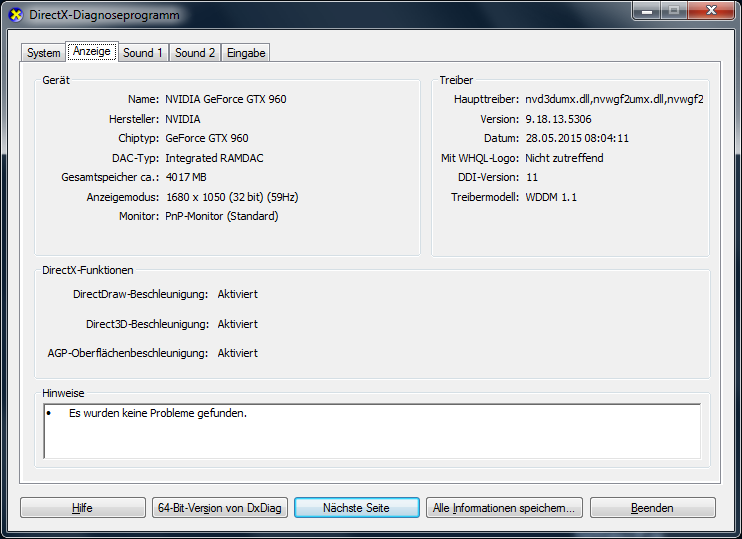Click the Direct3D-Beschleunigung Aktiviert status
Screen dimensions: 742x539
click(237, 324)
